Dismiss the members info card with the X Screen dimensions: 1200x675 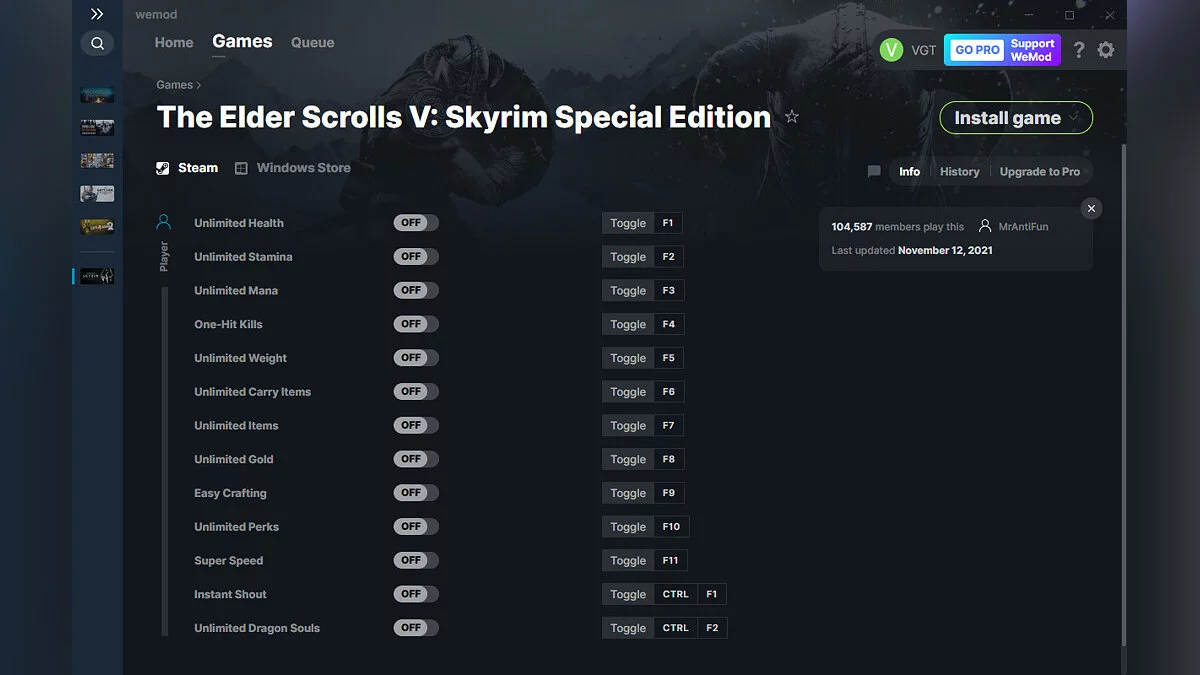pos(1091,208)
